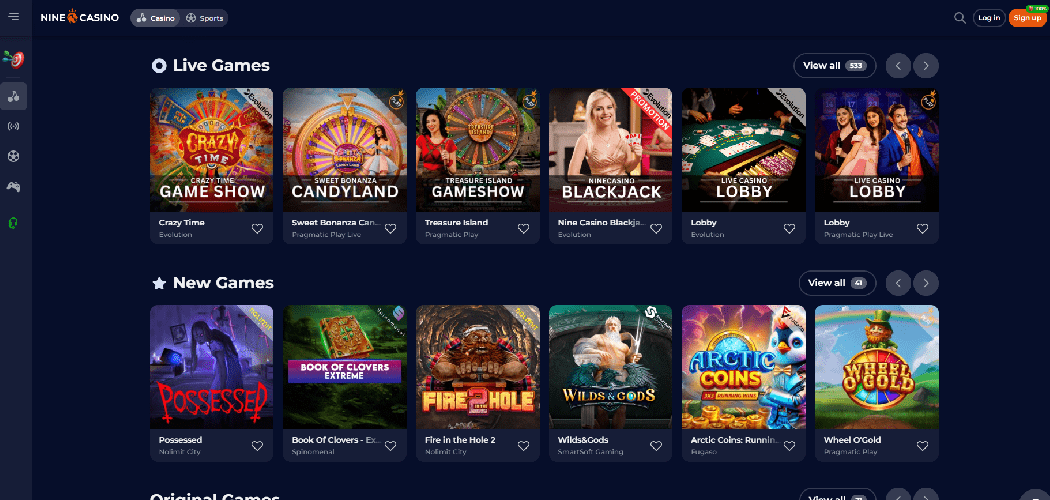
Task: Click the orange Sign up button
Action: [x=1027, y=18]
